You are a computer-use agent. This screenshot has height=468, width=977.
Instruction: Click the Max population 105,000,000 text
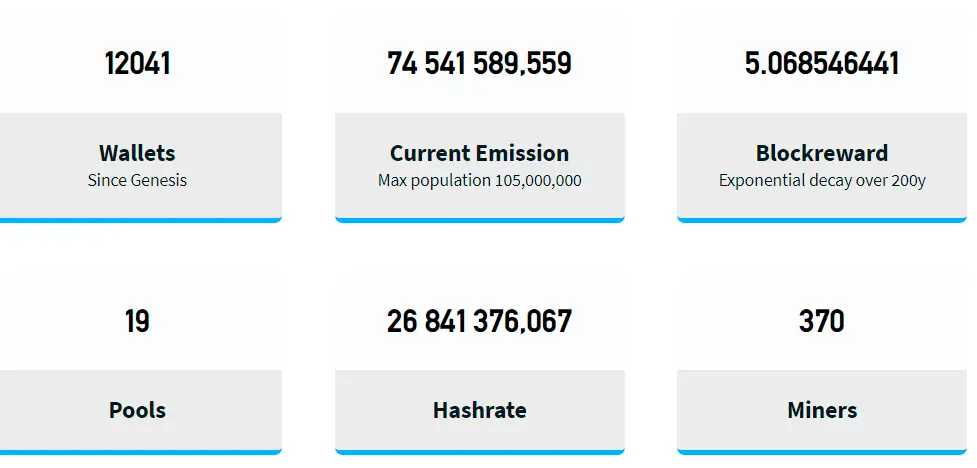[479, 181]
